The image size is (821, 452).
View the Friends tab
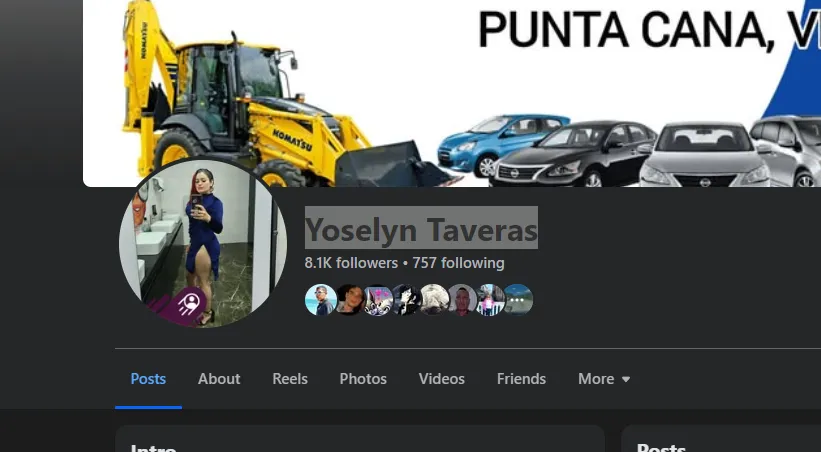[x=521, y=379]
